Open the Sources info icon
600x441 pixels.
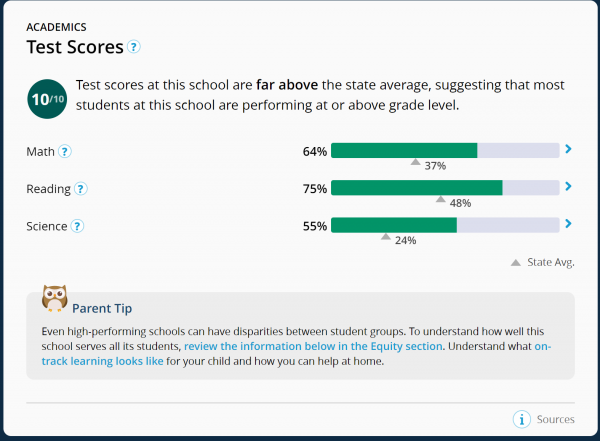click(x=522, y=419)
